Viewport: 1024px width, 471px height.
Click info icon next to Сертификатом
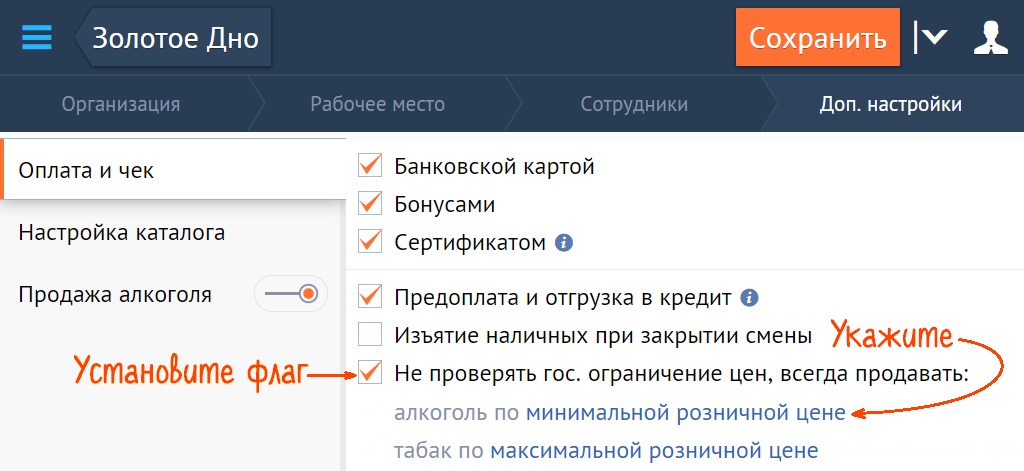564,242
